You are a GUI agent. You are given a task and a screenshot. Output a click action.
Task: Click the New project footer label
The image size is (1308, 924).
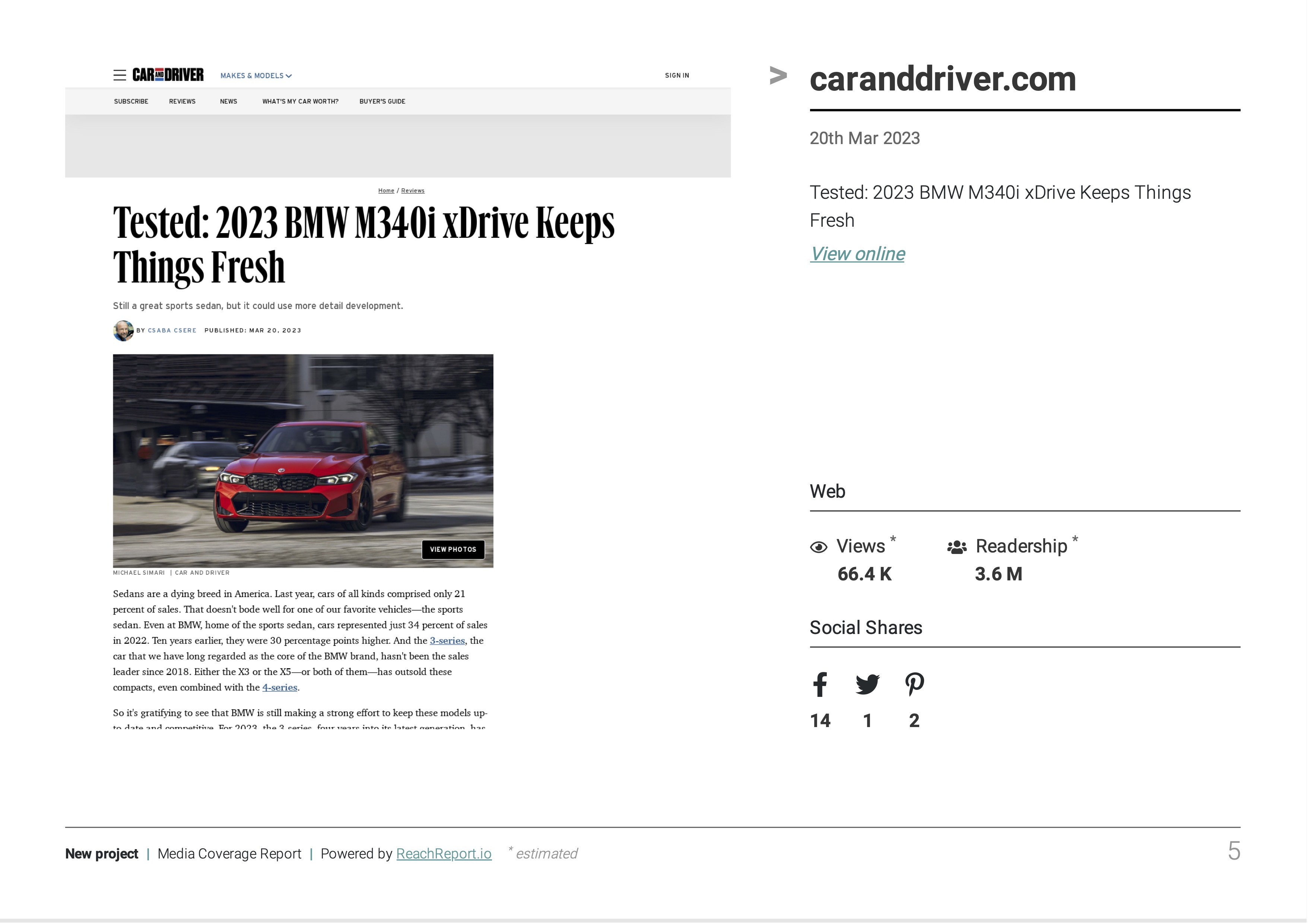[101, 853]
